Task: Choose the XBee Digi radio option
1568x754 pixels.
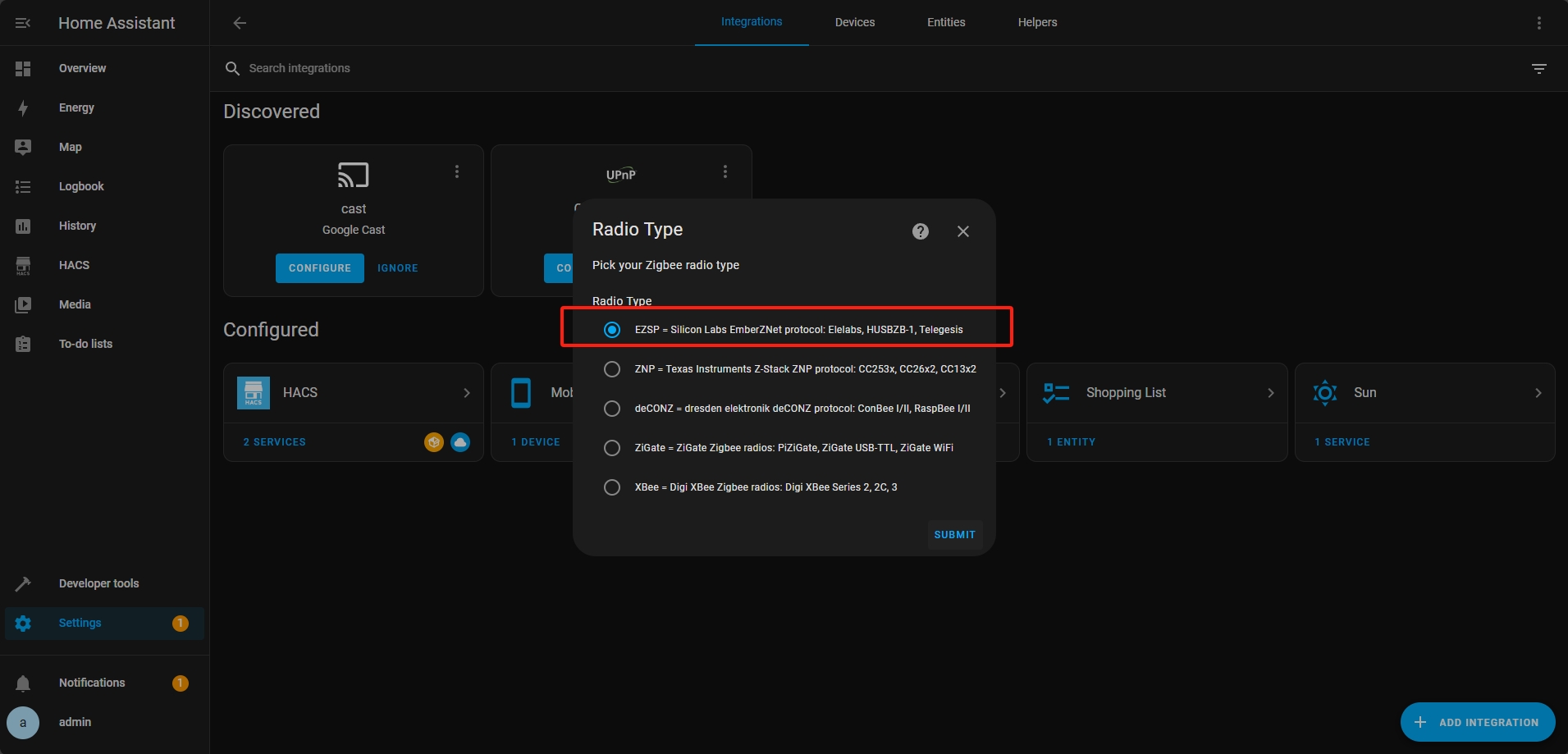Action: click(612, 487)
